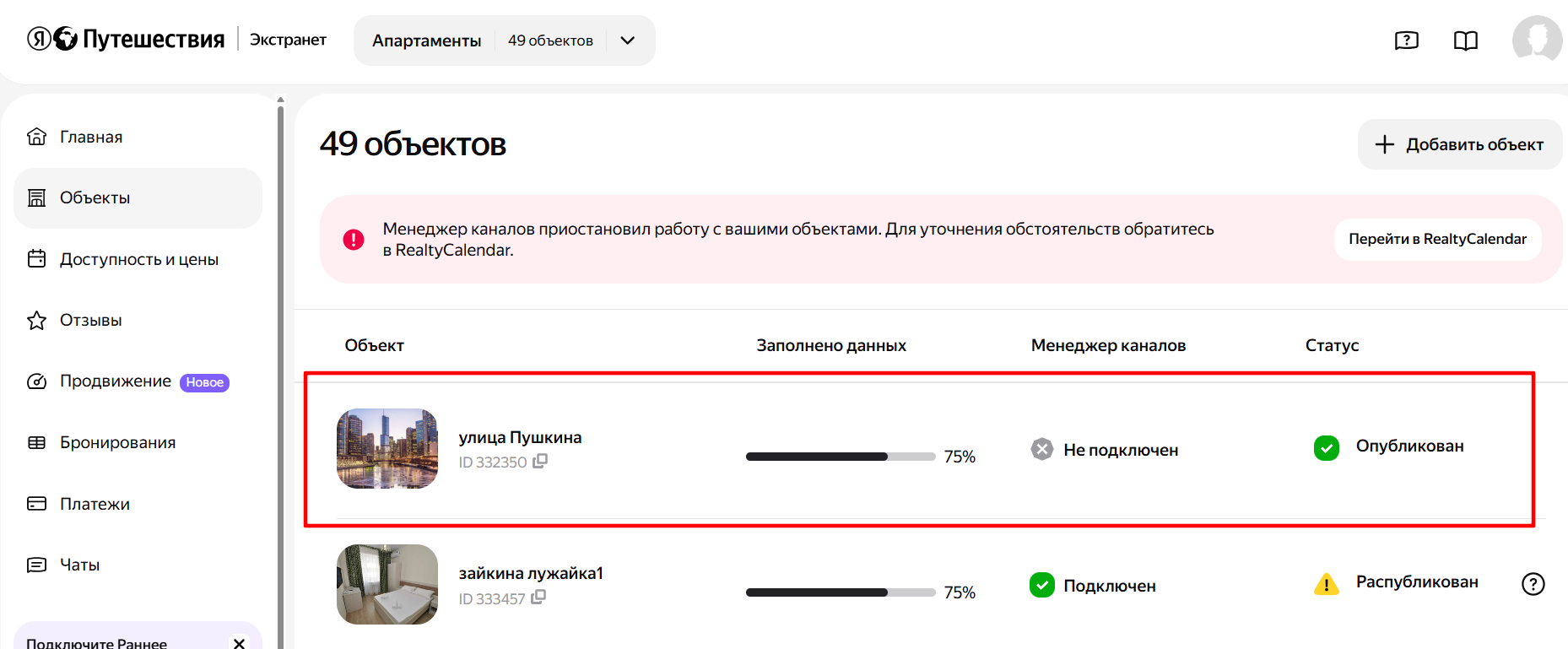Click the Яндекс Путешествия logo
Viewport: 1568px width, 649px height.
pos(126,39)
